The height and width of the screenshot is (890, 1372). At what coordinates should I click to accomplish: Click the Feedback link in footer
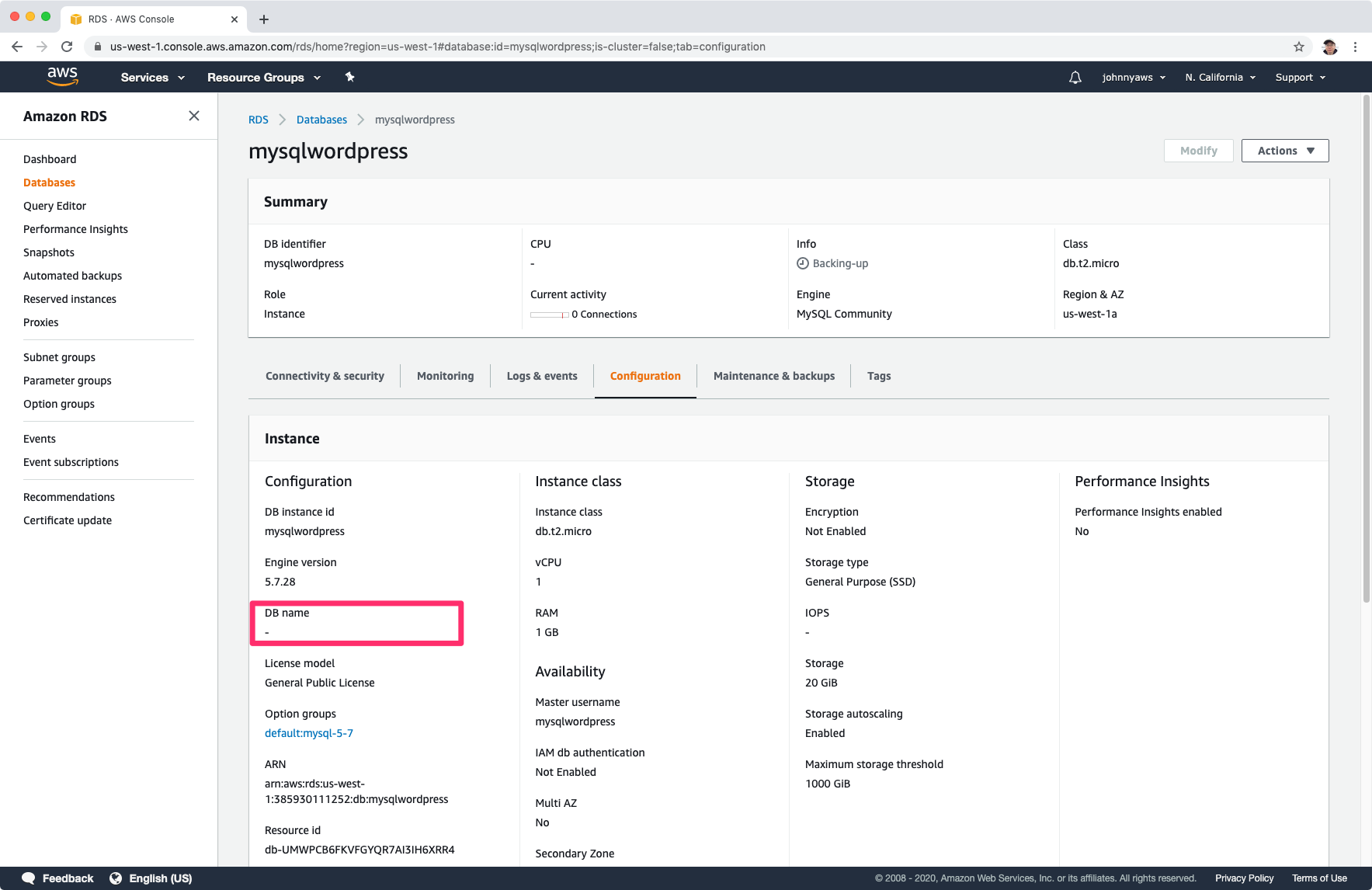(x=68, y=878)
